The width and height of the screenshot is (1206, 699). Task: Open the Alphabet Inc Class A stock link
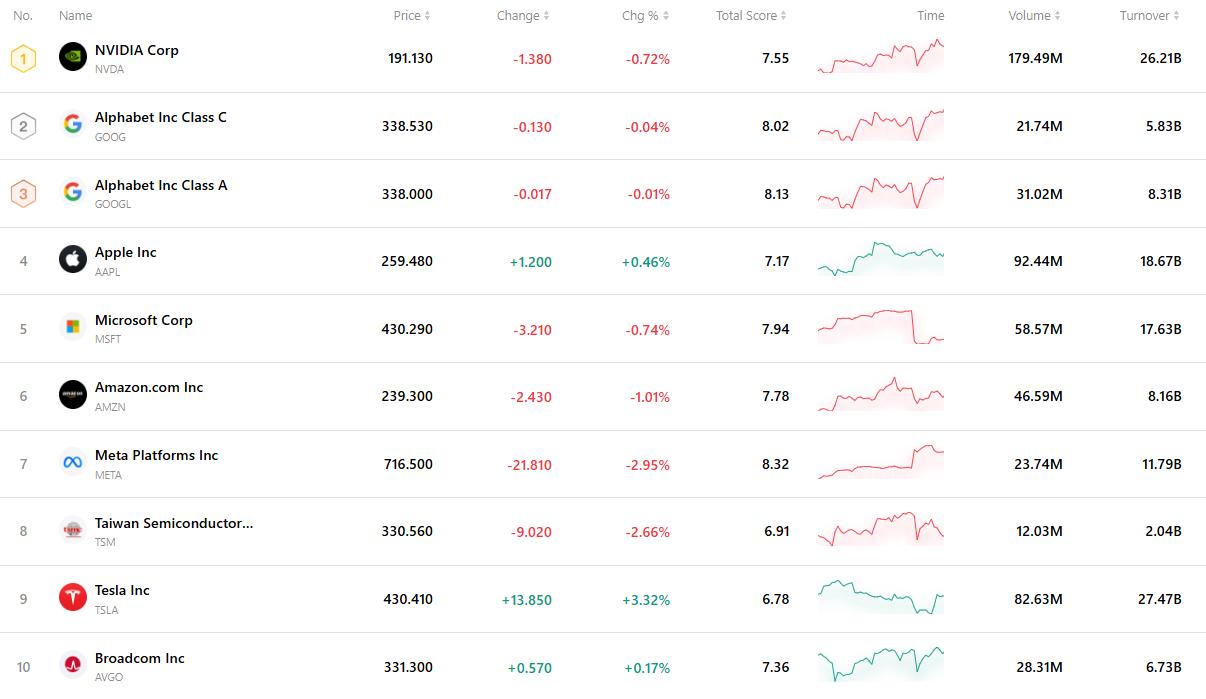point(161,186)
